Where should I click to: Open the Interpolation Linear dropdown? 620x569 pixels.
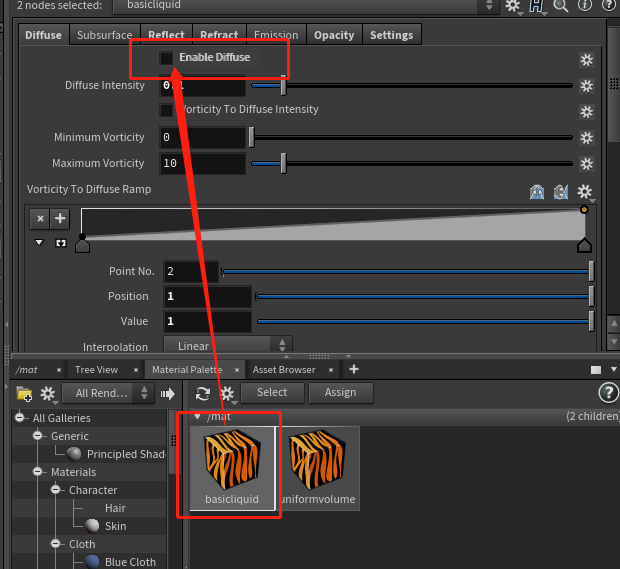tap(228, 345)
